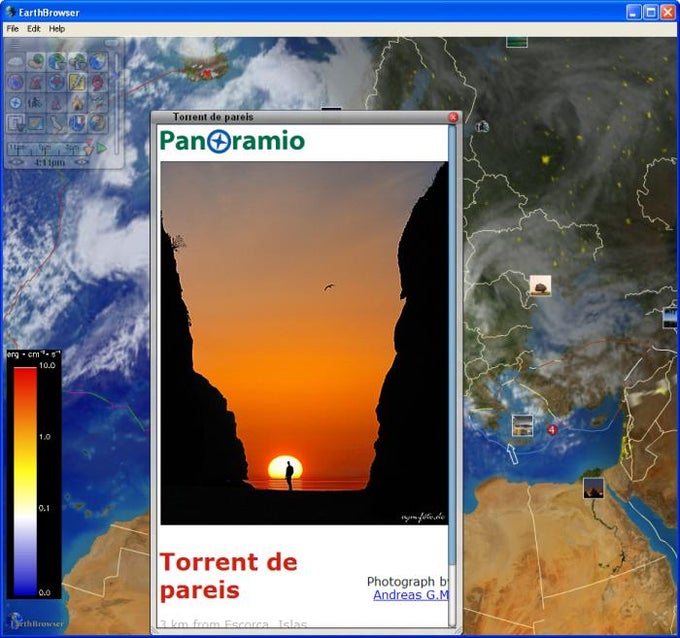This screenshot has width=680, height=638.
Task: Click the vertical zoom slider beside tool grid
Action: pos(116,104)
